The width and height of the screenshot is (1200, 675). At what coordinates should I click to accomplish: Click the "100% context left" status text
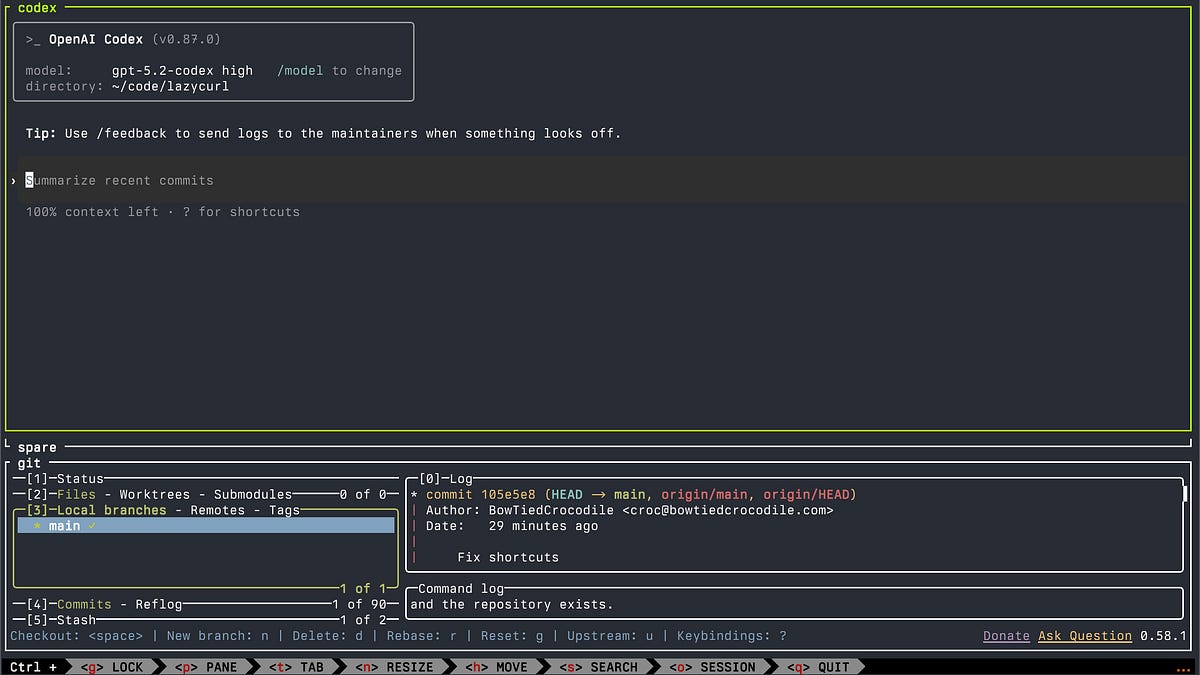pyautogui.click(x=92, y=211)
